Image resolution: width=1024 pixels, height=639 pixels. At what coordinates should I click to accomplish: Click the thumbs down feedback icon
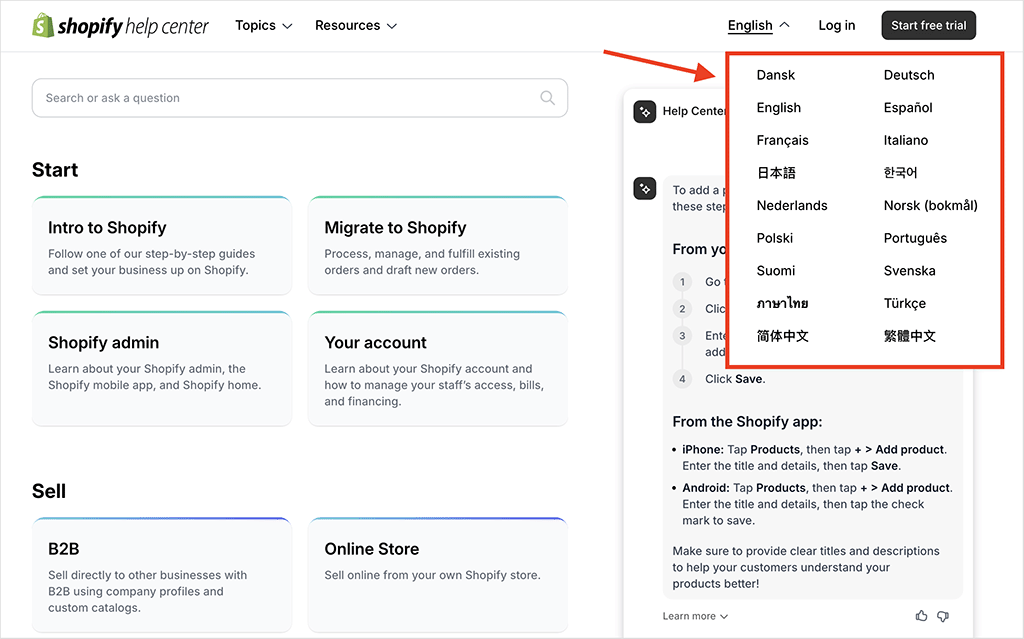[943, 615]
